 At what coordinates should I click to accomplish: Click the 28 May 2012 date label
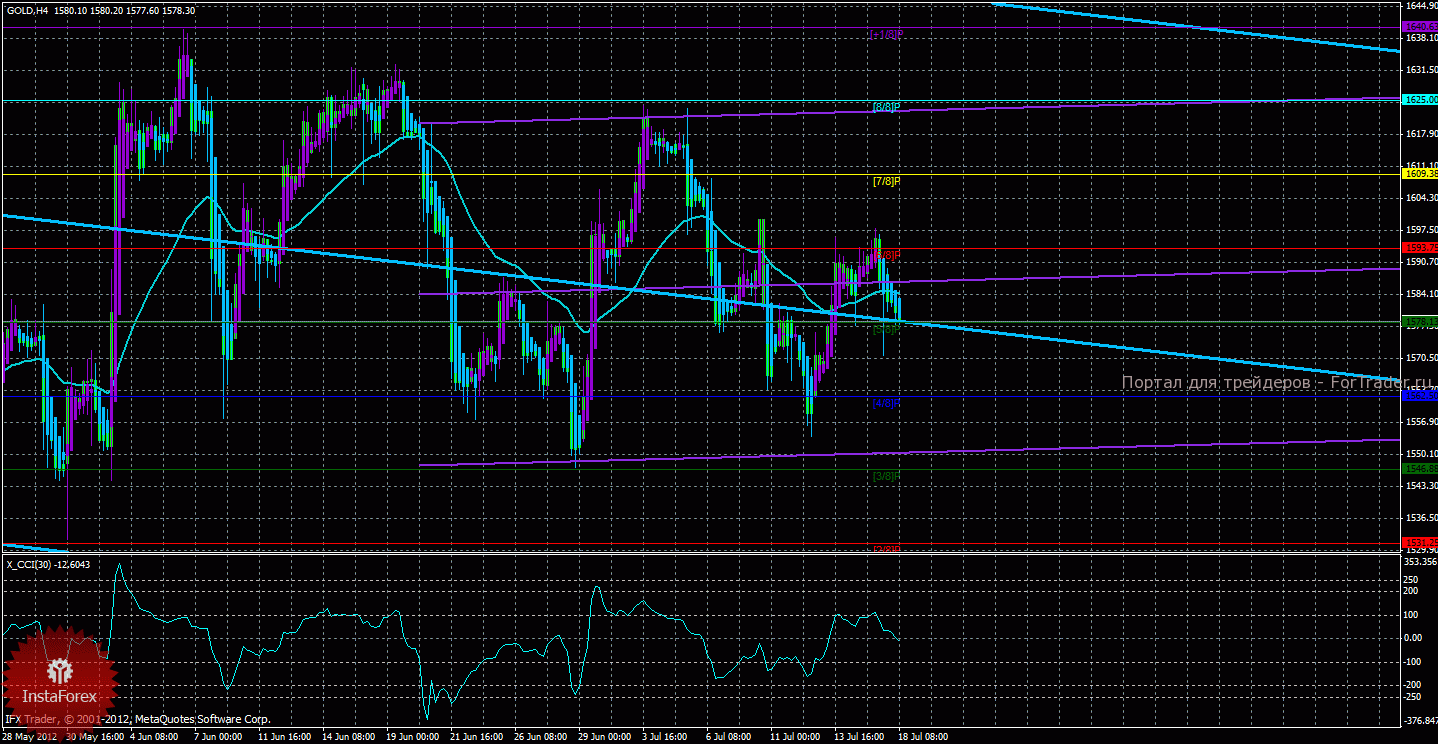point(30,737)
